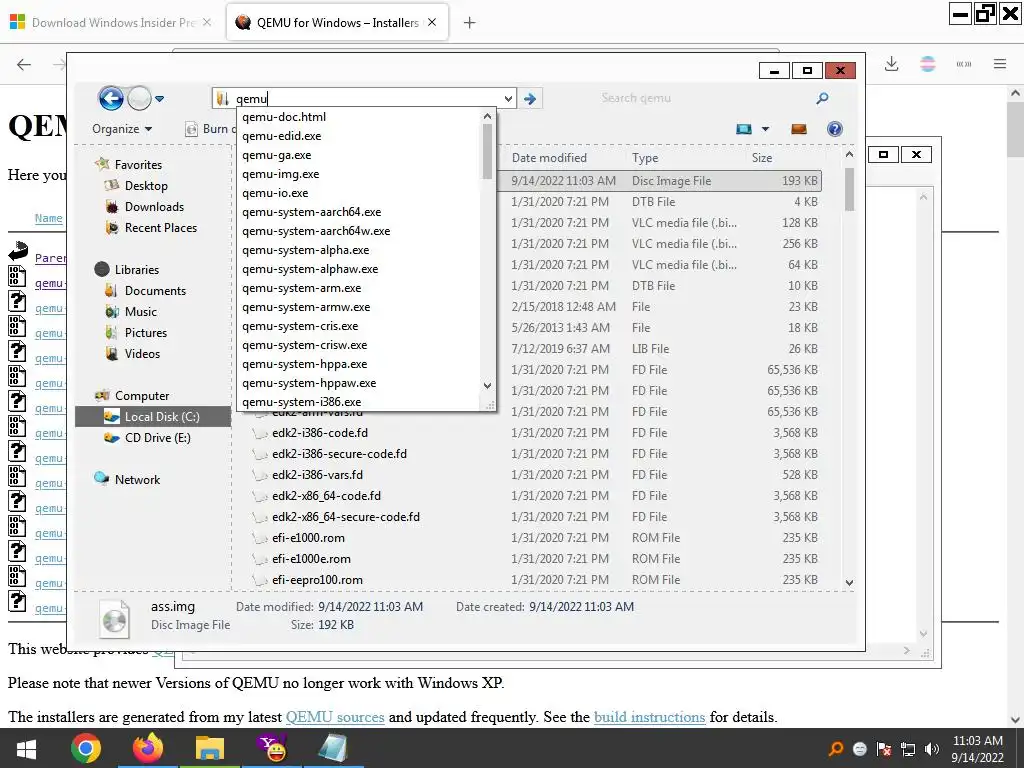Select file edk2-x86_64-code.fd

(x=327, y=496)
